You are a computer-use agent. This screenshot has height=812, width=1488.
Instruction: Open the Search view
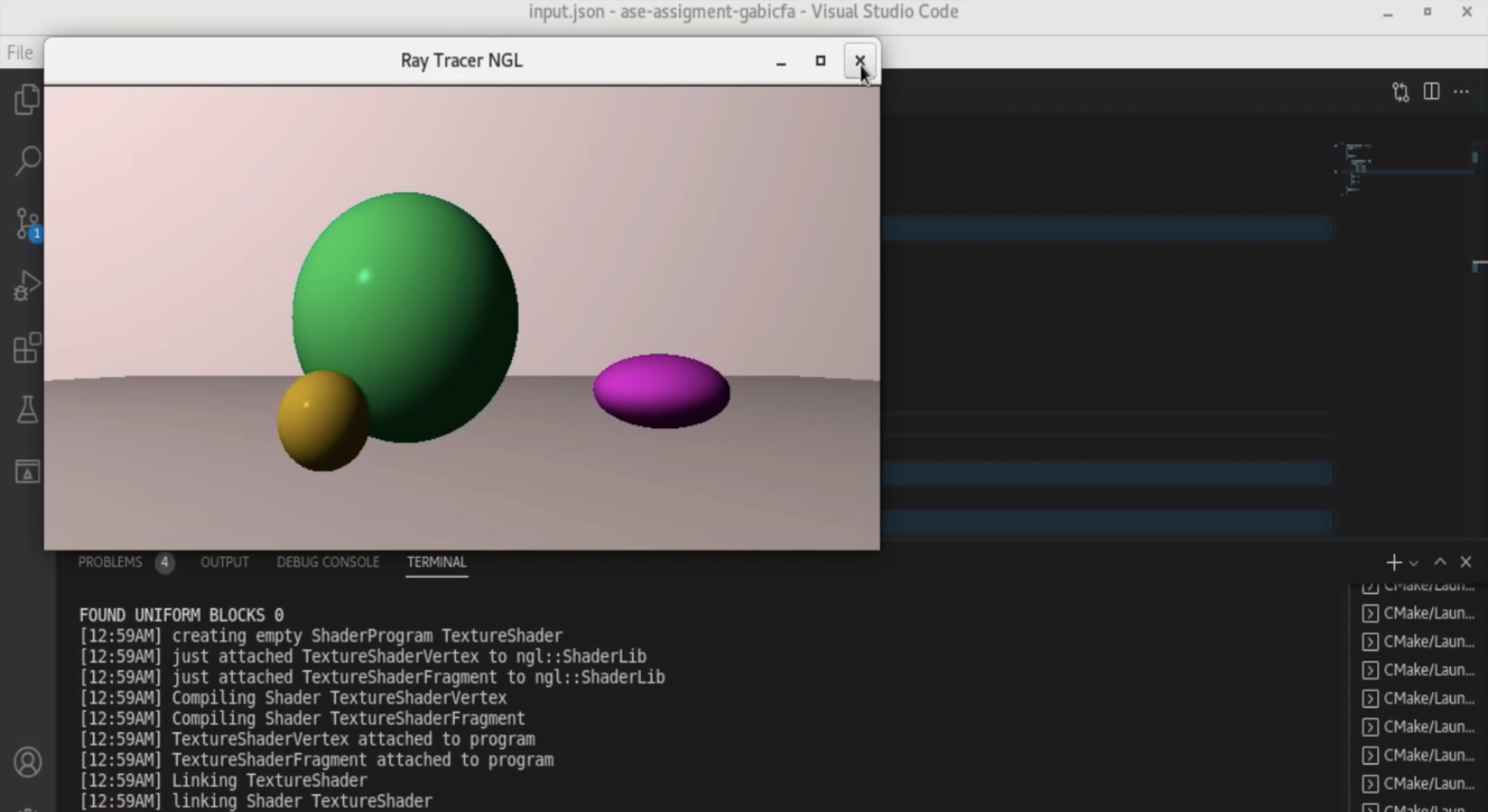pos(26,160)
